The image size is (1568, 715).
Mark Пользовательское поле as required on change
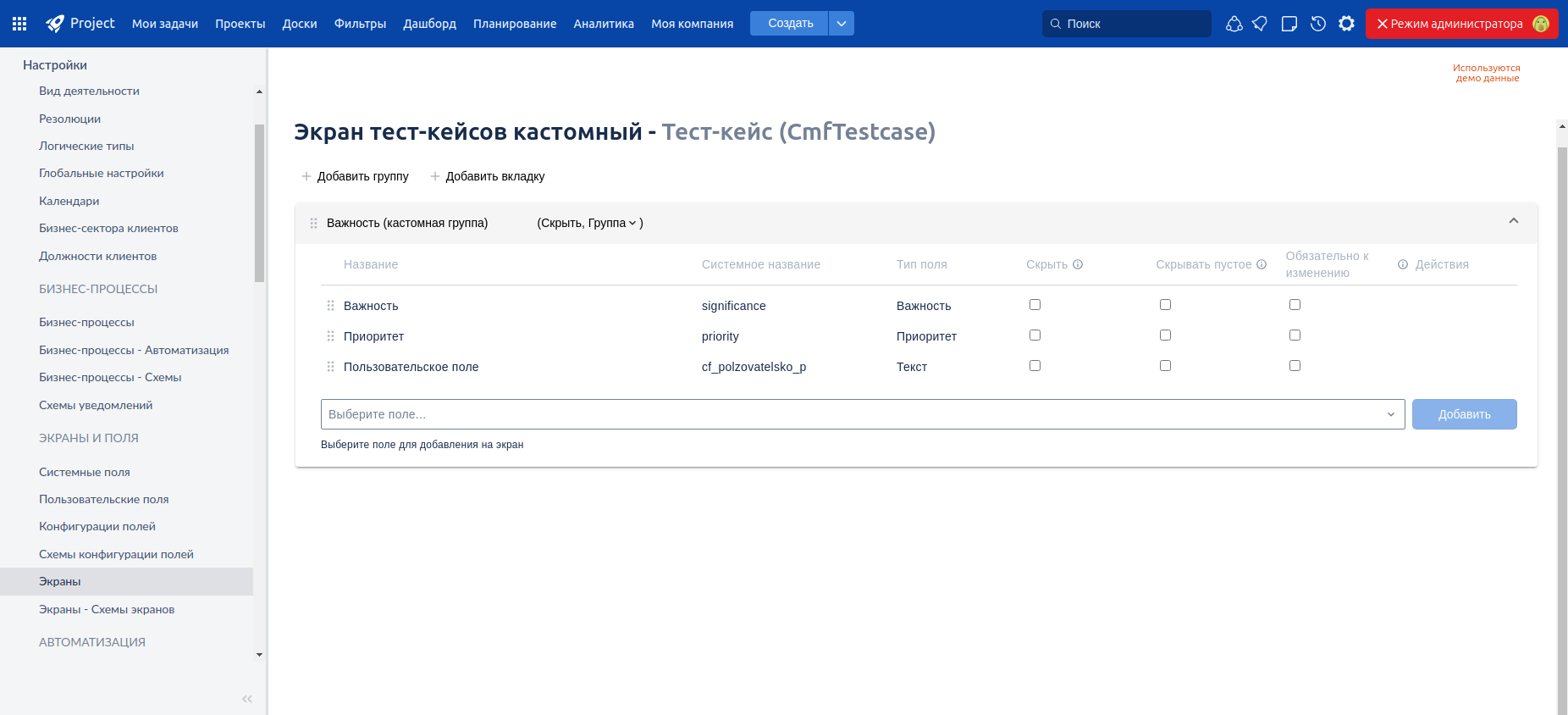pyautogui.click(x=1295, y=366)
